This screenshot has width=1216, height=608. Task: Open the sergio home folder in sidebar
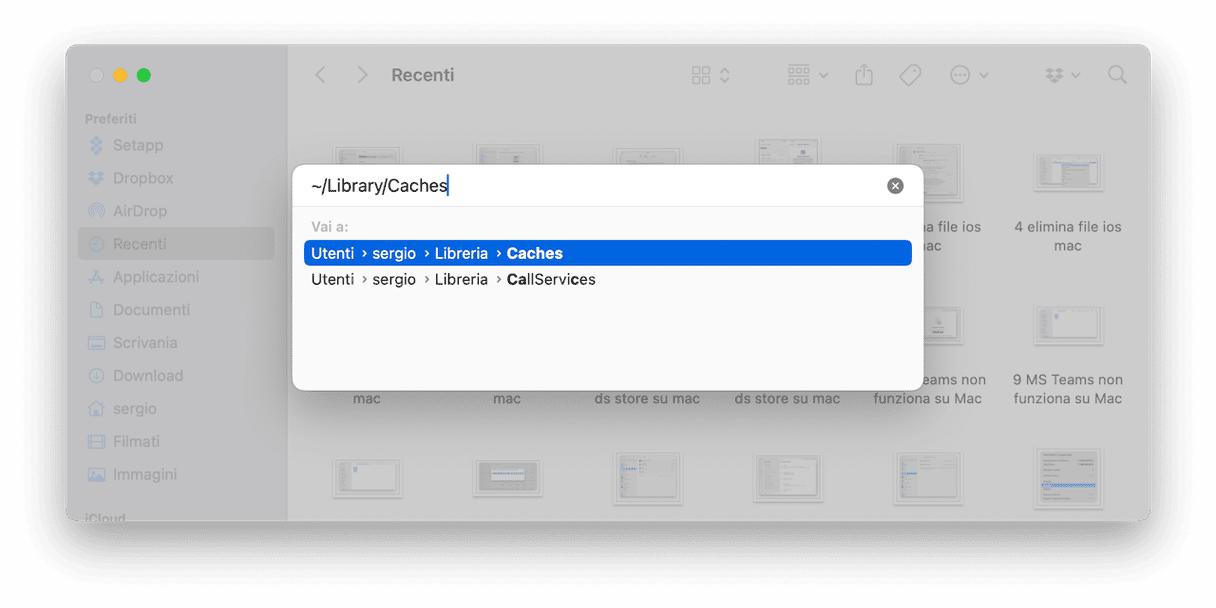pyautogui.click(x=134, y=409)
